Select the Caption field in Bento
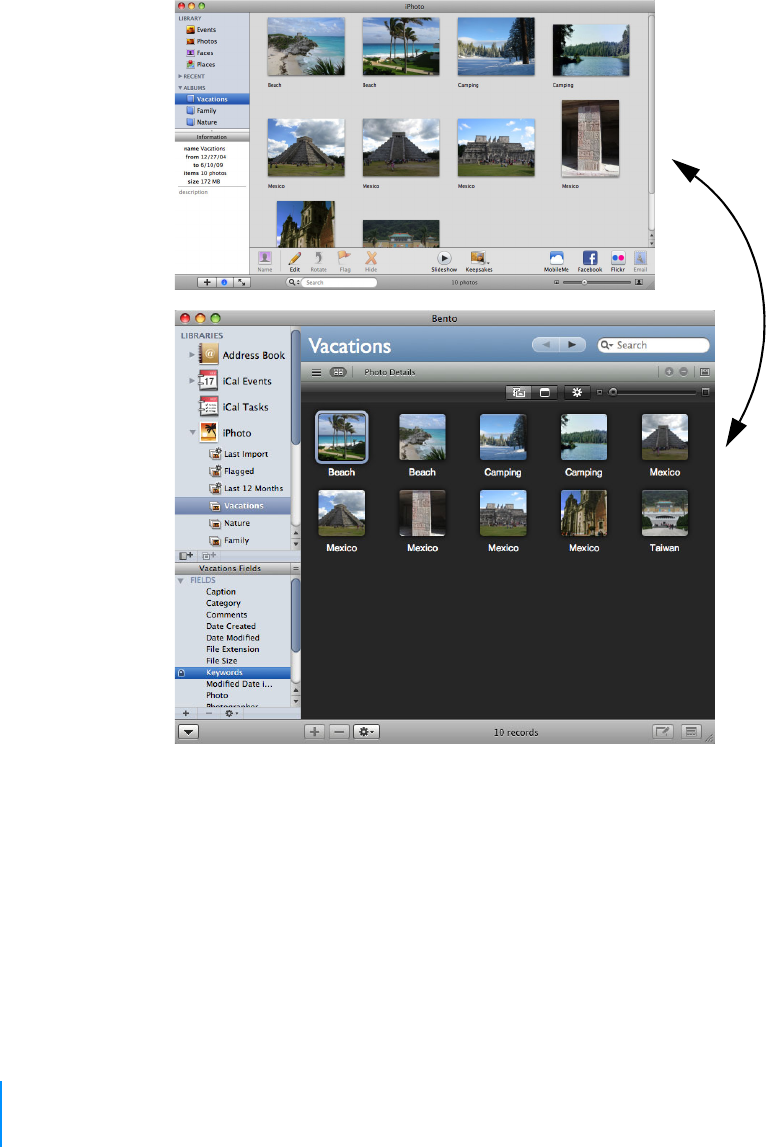Viewport: 766px width, 1147px height. click(221, 592)
